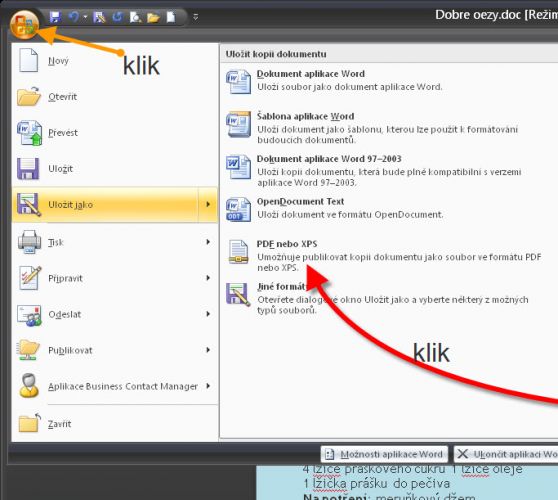Viewport: 558px width, 500px height.
Task: Expand the Odeslat submenu arrow
Action: pos(208,314)
